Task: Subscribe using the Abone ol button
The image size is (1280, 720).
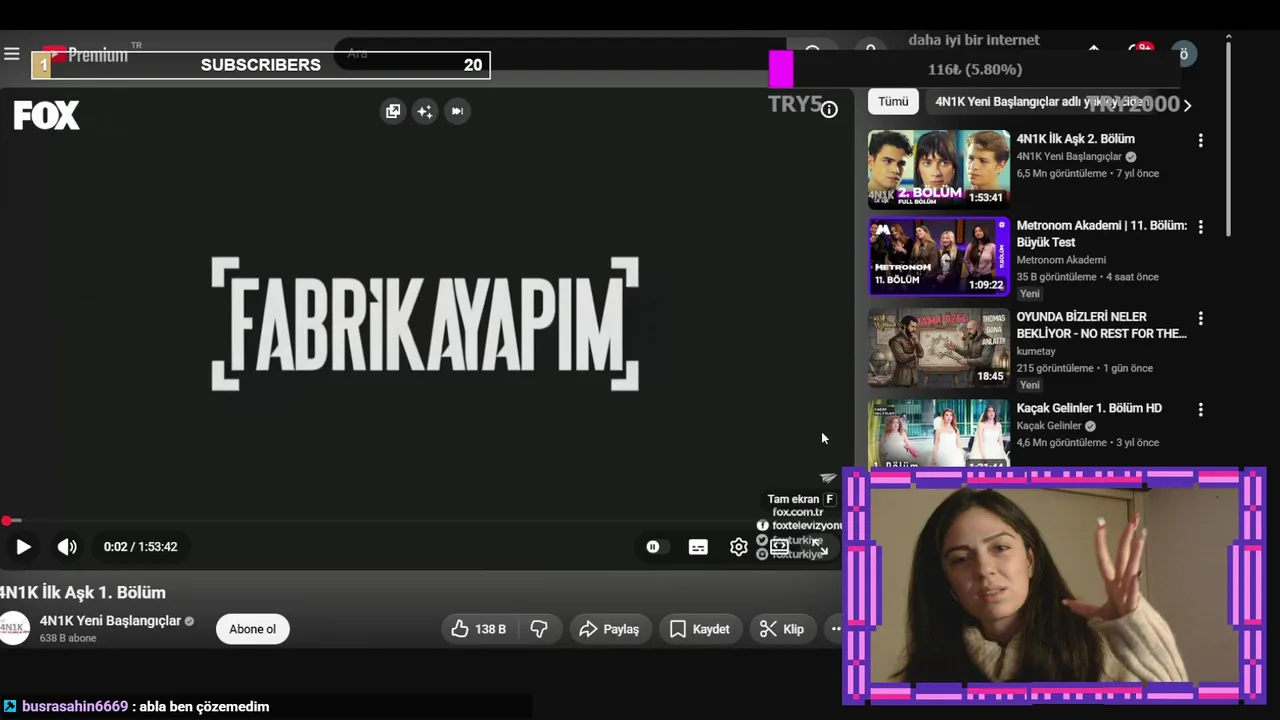Action: pos(252,629)
